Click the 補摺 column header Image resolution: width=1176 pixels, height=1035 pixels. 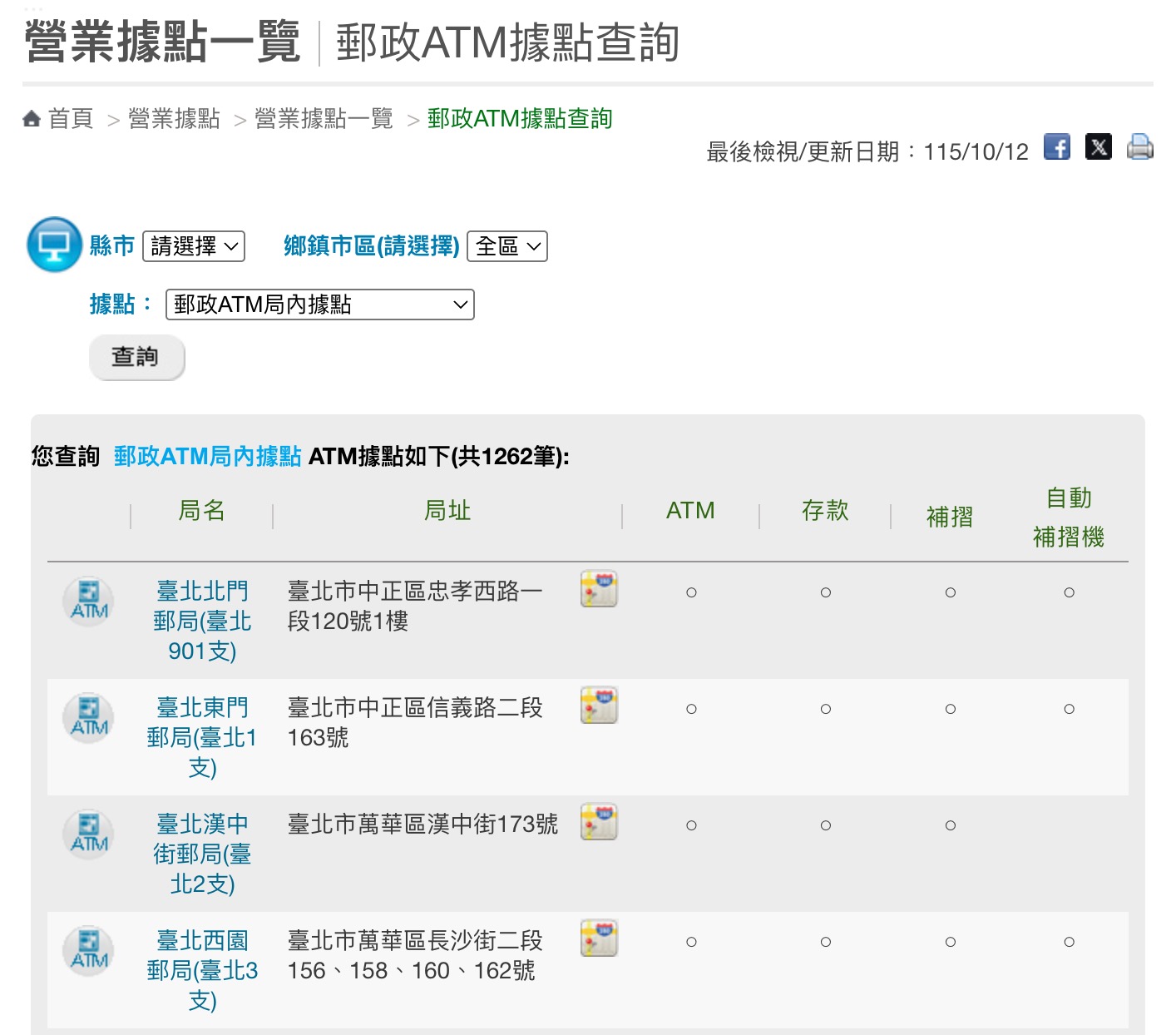pyautogui.click(x=950, y=517)
